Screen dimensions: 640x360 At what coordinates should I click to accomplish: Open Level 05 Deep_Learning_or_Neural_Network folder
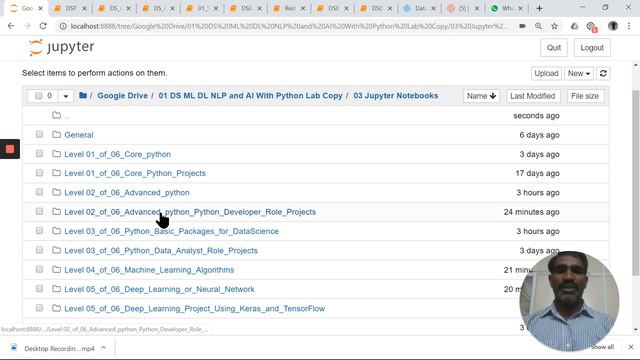tap(159, 289)
